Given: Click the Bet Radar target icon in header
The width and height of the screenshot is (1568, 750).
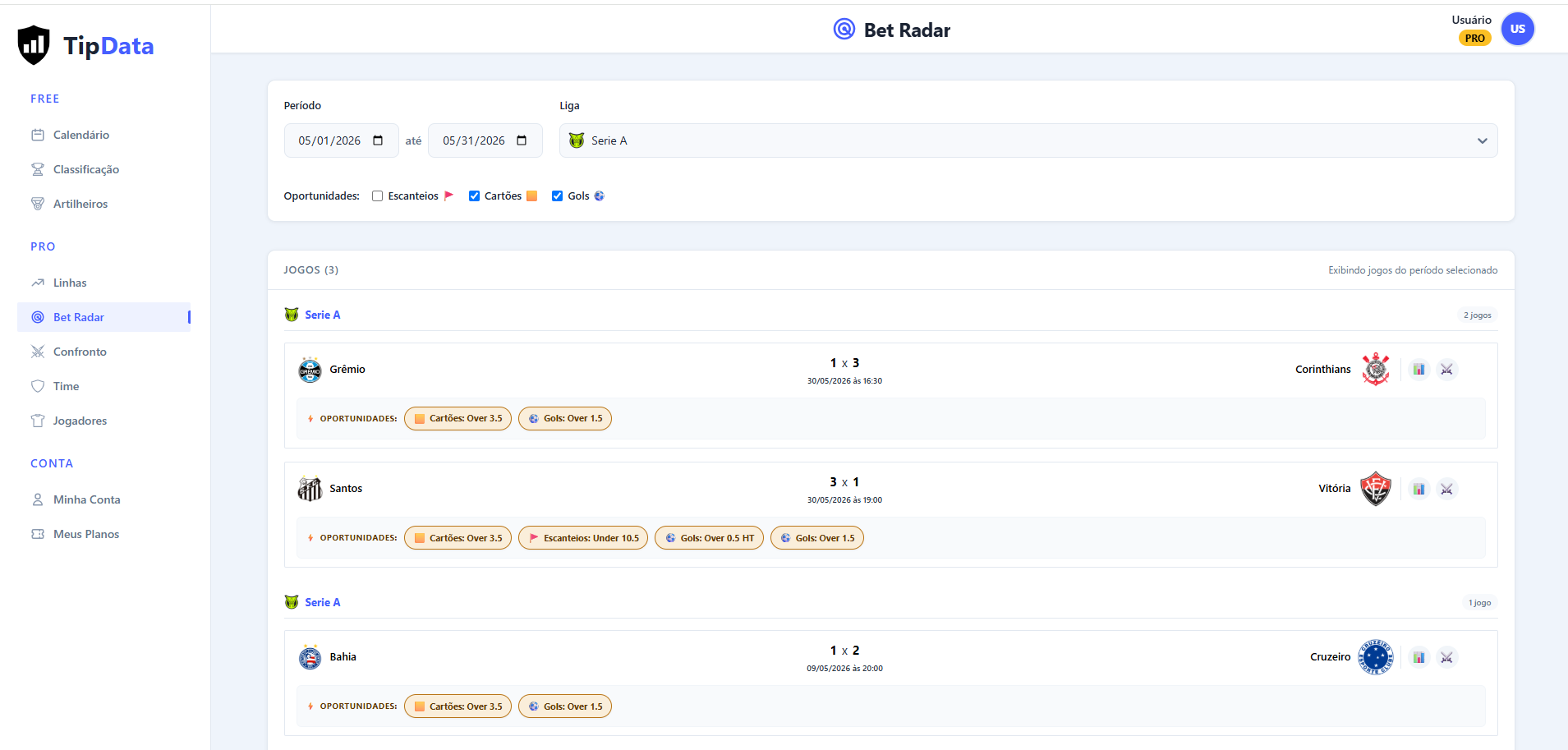Looking at the screenshot, I should 844,30.
